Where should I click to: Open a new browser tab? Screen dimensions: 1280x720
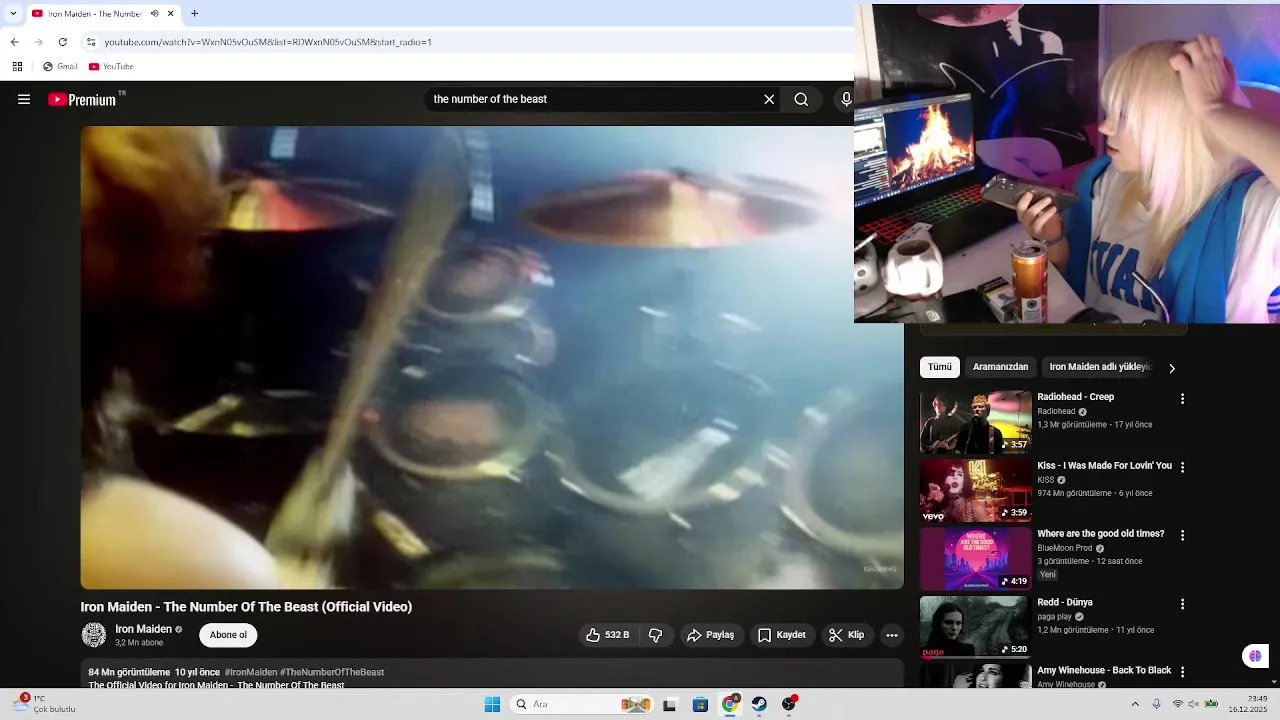click(x=195, y=14)
